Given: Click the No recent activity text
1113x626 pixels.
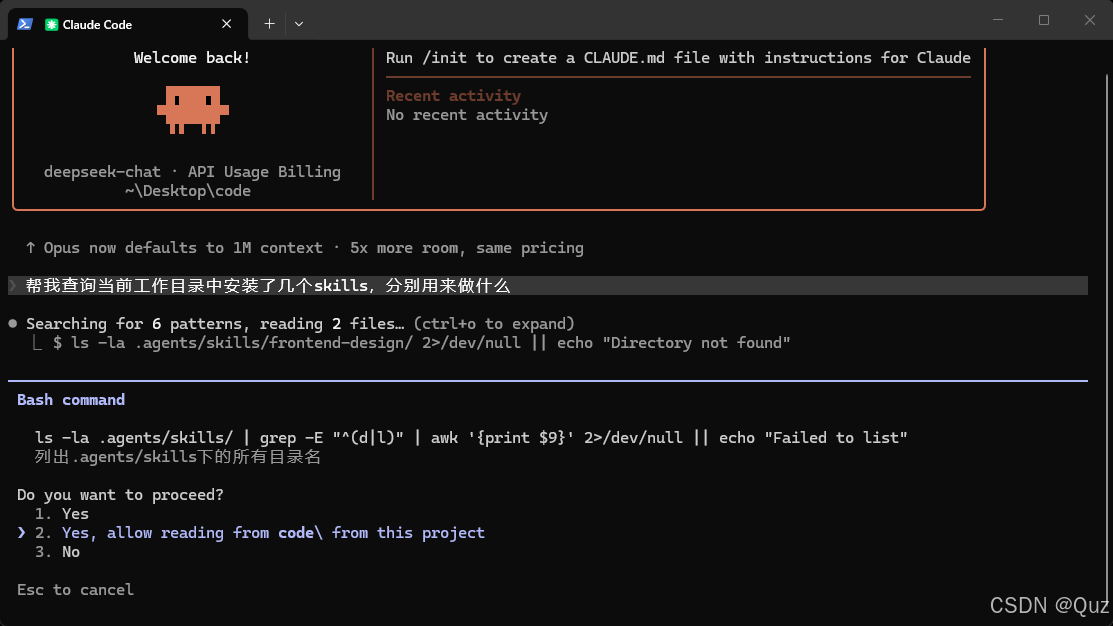Looking at the screenshot, I should tap(467, 115).
